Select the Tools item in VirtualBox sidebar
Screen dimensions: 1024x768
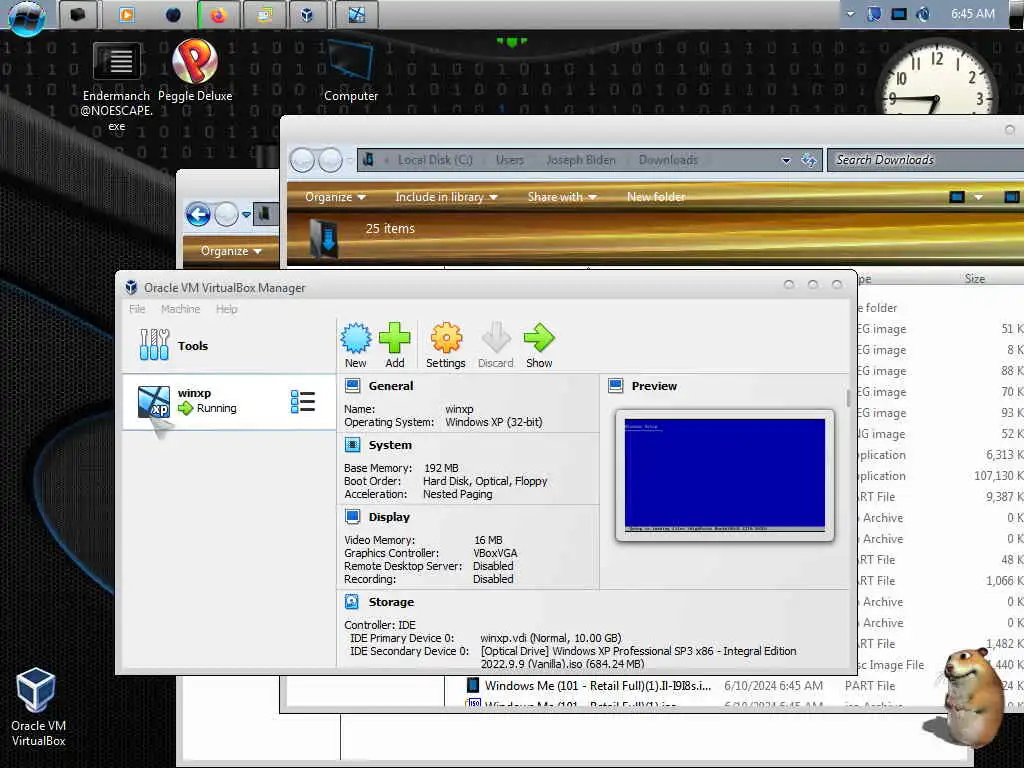229,345
